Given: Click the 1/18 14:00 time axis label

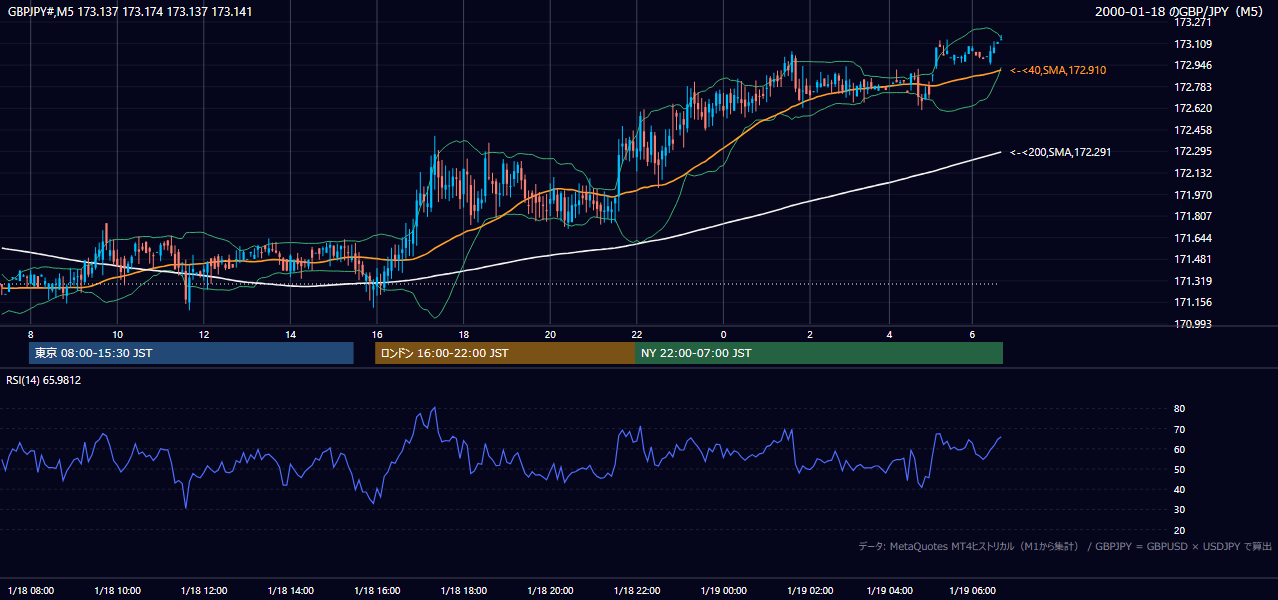Looking at the screenshot, I should (x=291, y=590).
